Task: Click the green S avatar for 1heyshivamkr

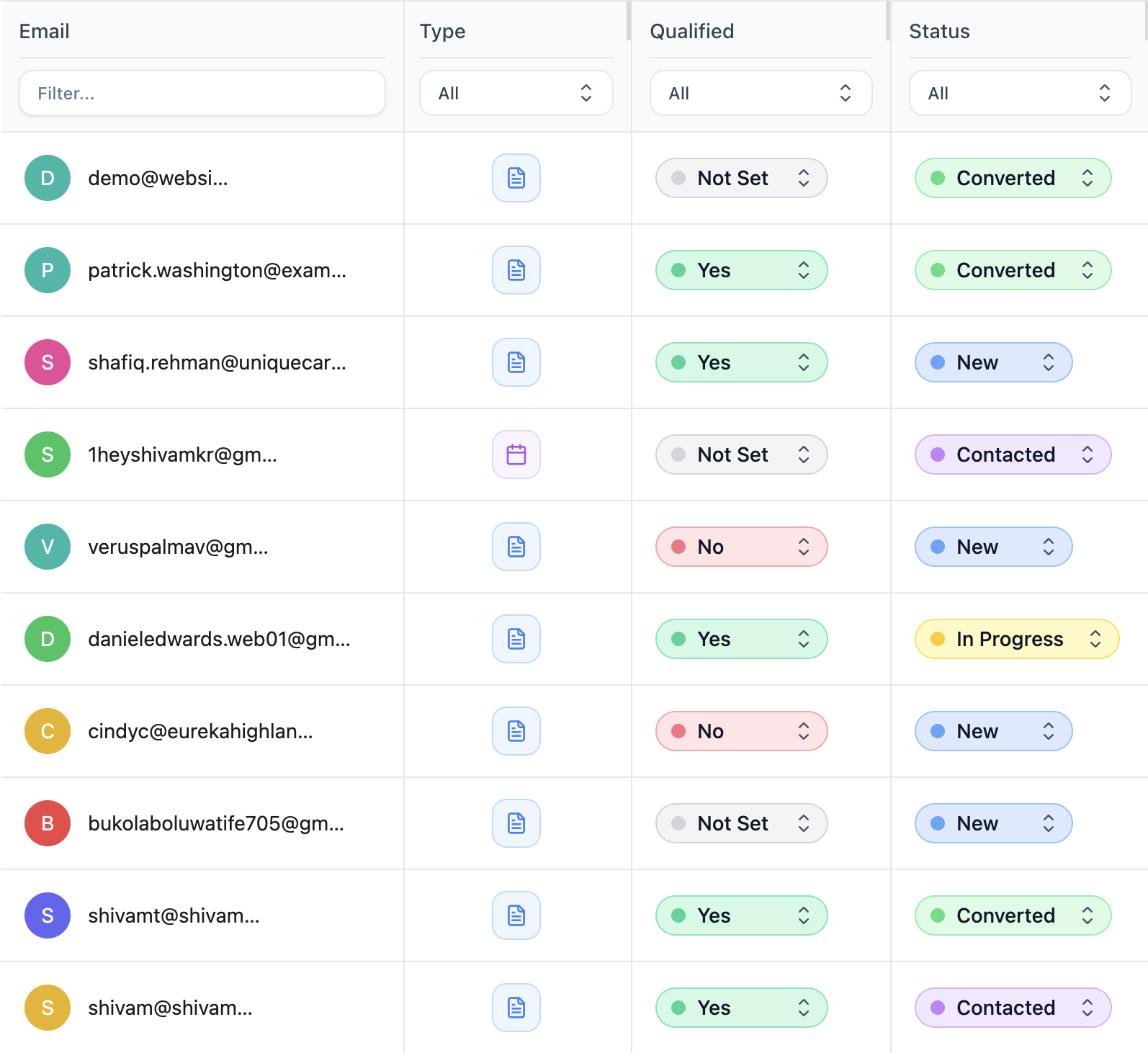Action: tap(48, 454)
